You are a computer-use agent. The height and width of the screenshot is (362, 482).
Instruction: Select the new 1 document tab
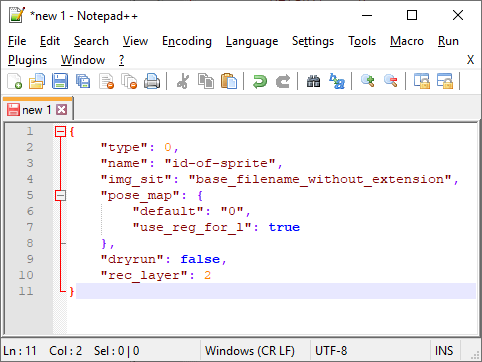point(37,110)
